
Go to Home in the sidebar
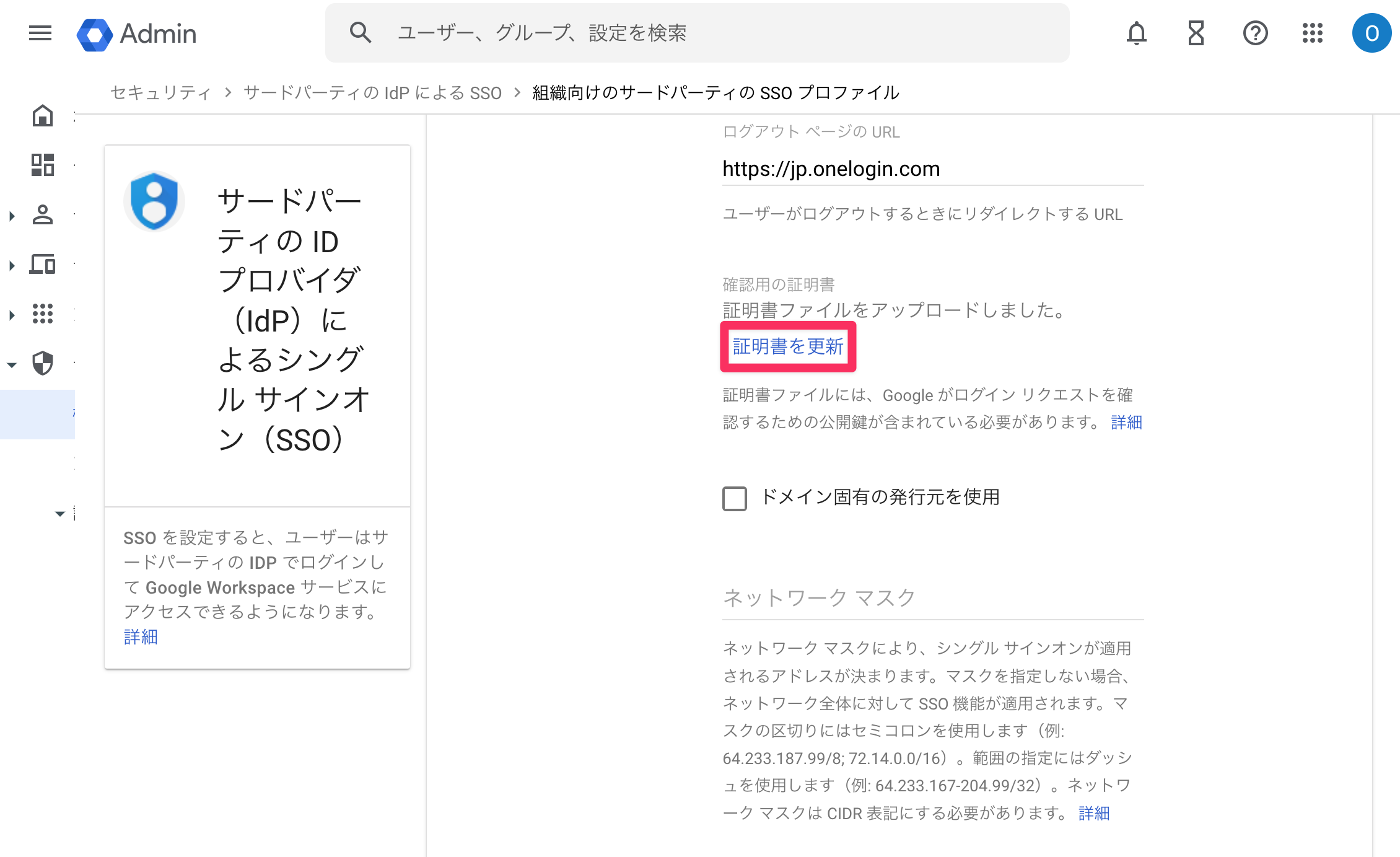point(43,115)
